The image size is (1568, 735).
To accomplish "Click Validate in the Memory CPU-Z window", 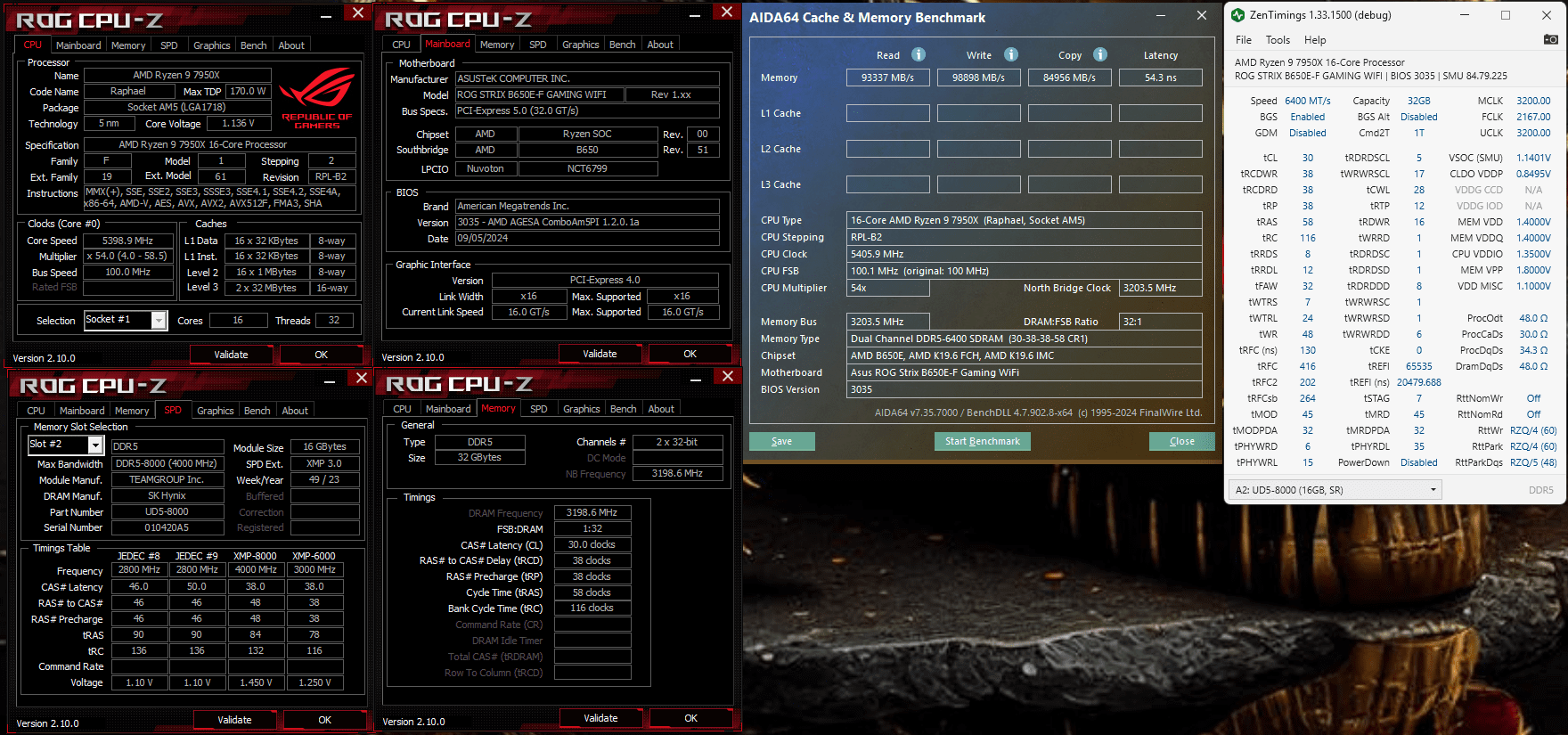I will [600, 718].
